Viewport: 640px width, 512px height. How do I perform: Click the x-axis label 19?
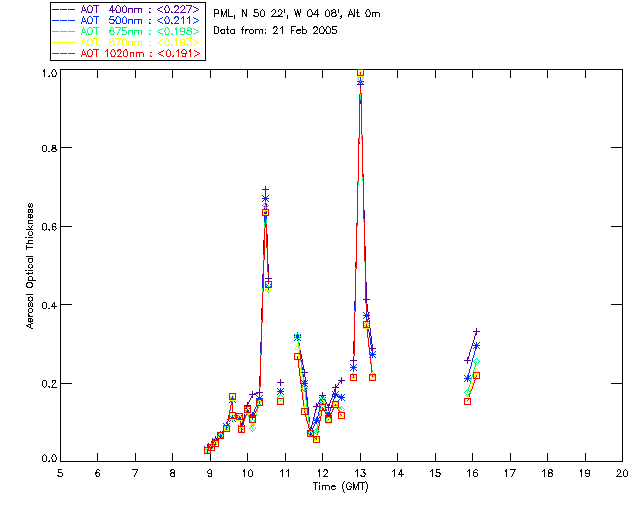(x=585, y=473)
